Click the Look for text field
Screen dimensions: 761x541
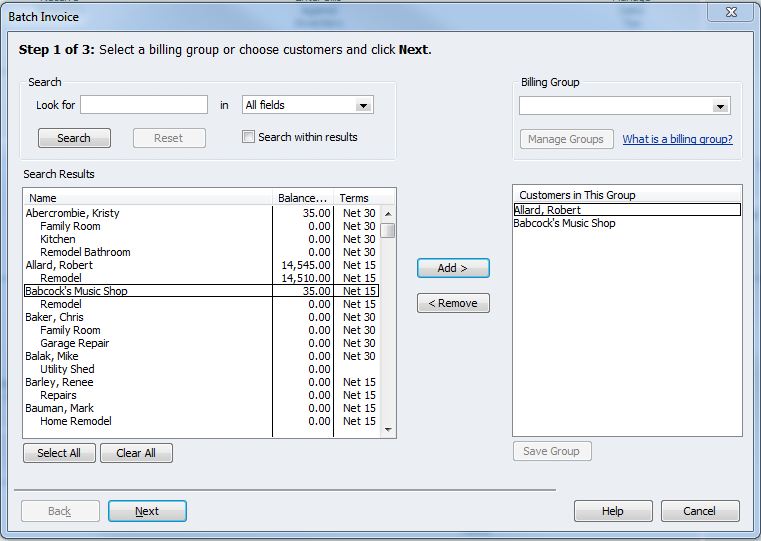click(x=144, y=105)
